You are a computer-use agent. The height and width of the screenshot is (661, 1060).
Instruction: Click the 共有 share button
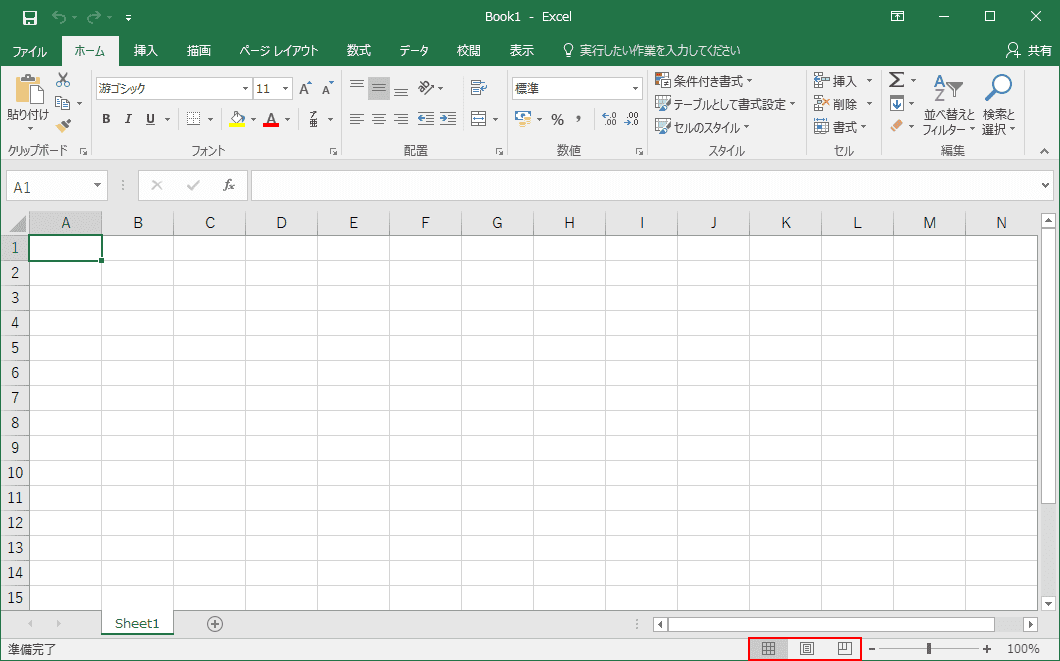pos(1029,51)
